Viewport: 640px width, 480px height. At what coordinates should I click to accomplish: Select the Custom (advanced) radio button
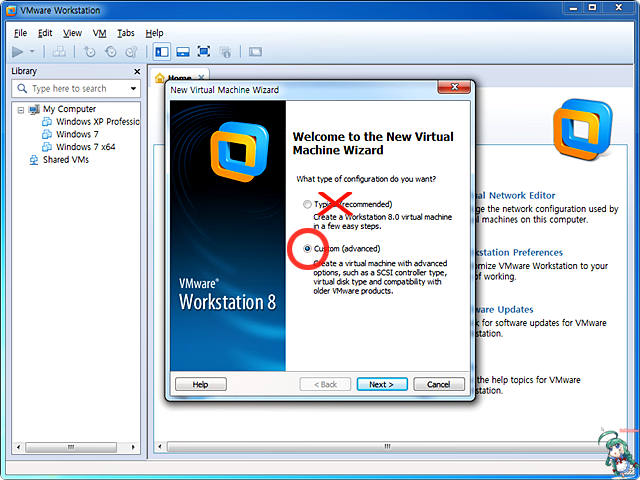pos(307,249)
